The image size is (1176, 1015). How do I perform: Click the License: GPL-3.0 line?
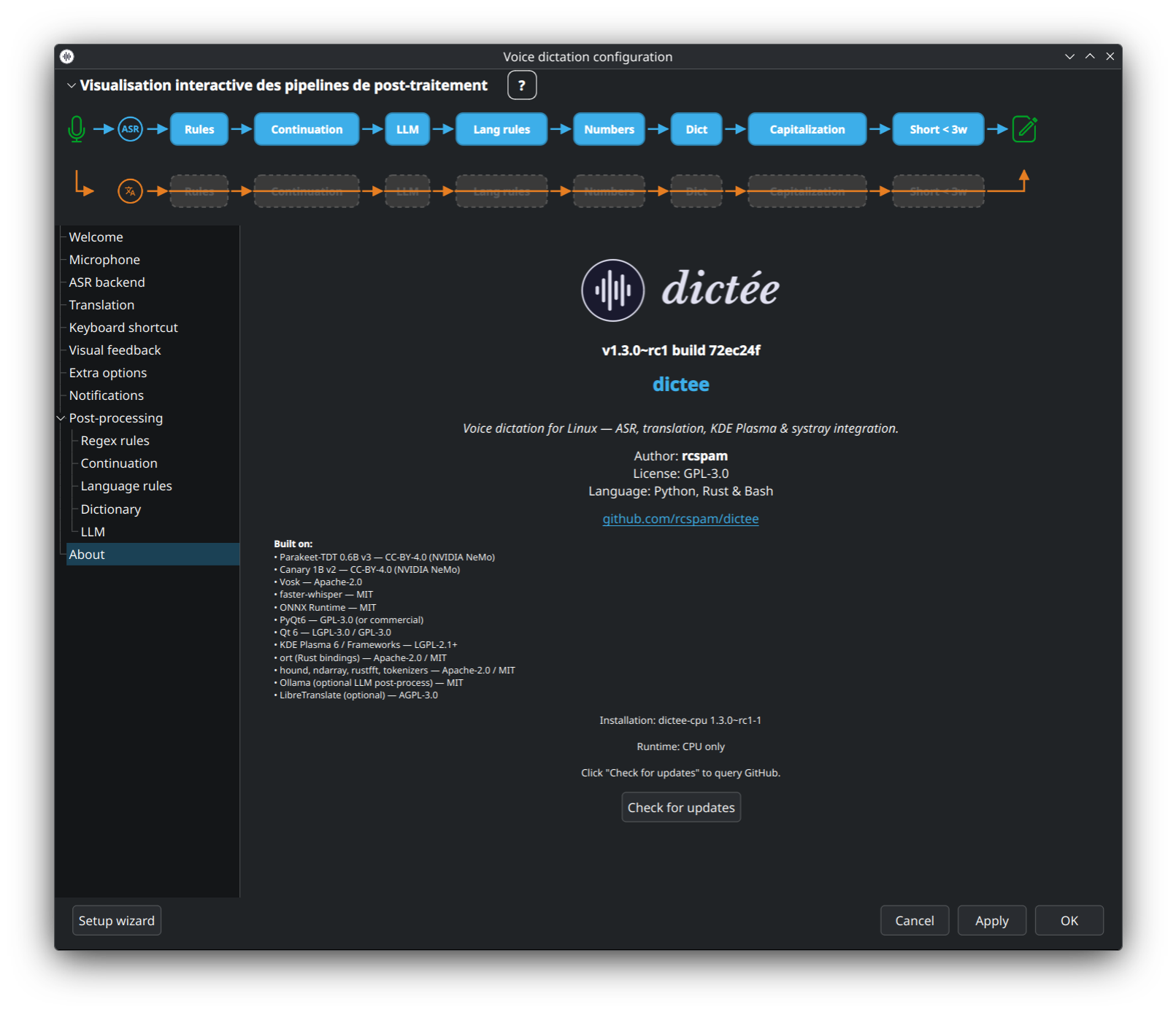(681, 474)
